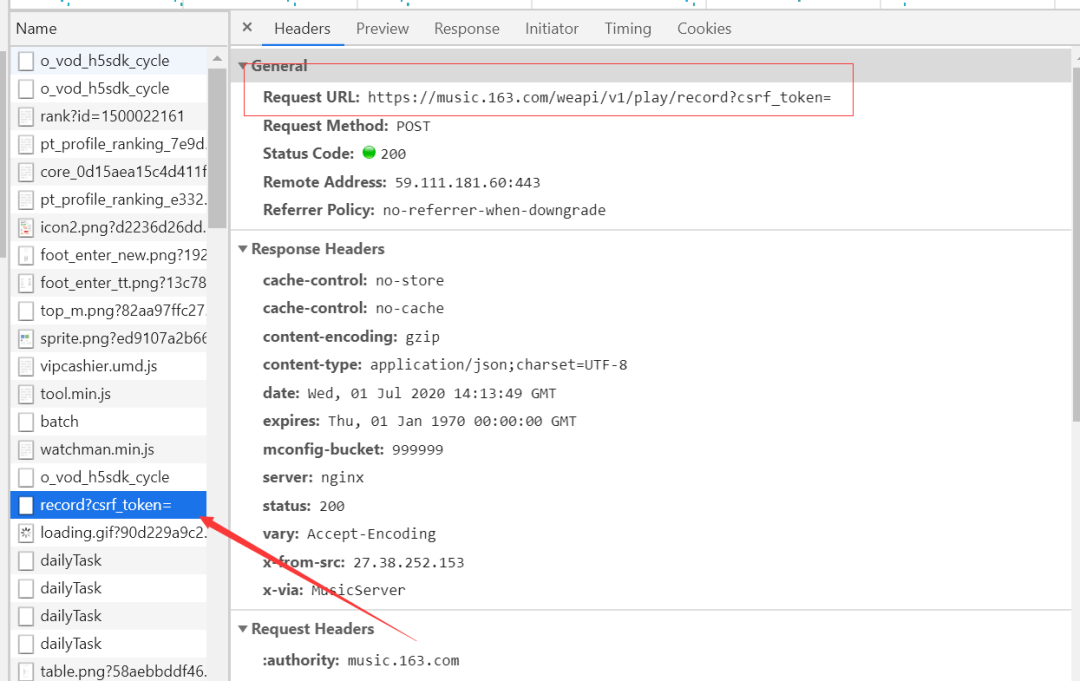Click the sprite.png image file icon

pos(26,338)
